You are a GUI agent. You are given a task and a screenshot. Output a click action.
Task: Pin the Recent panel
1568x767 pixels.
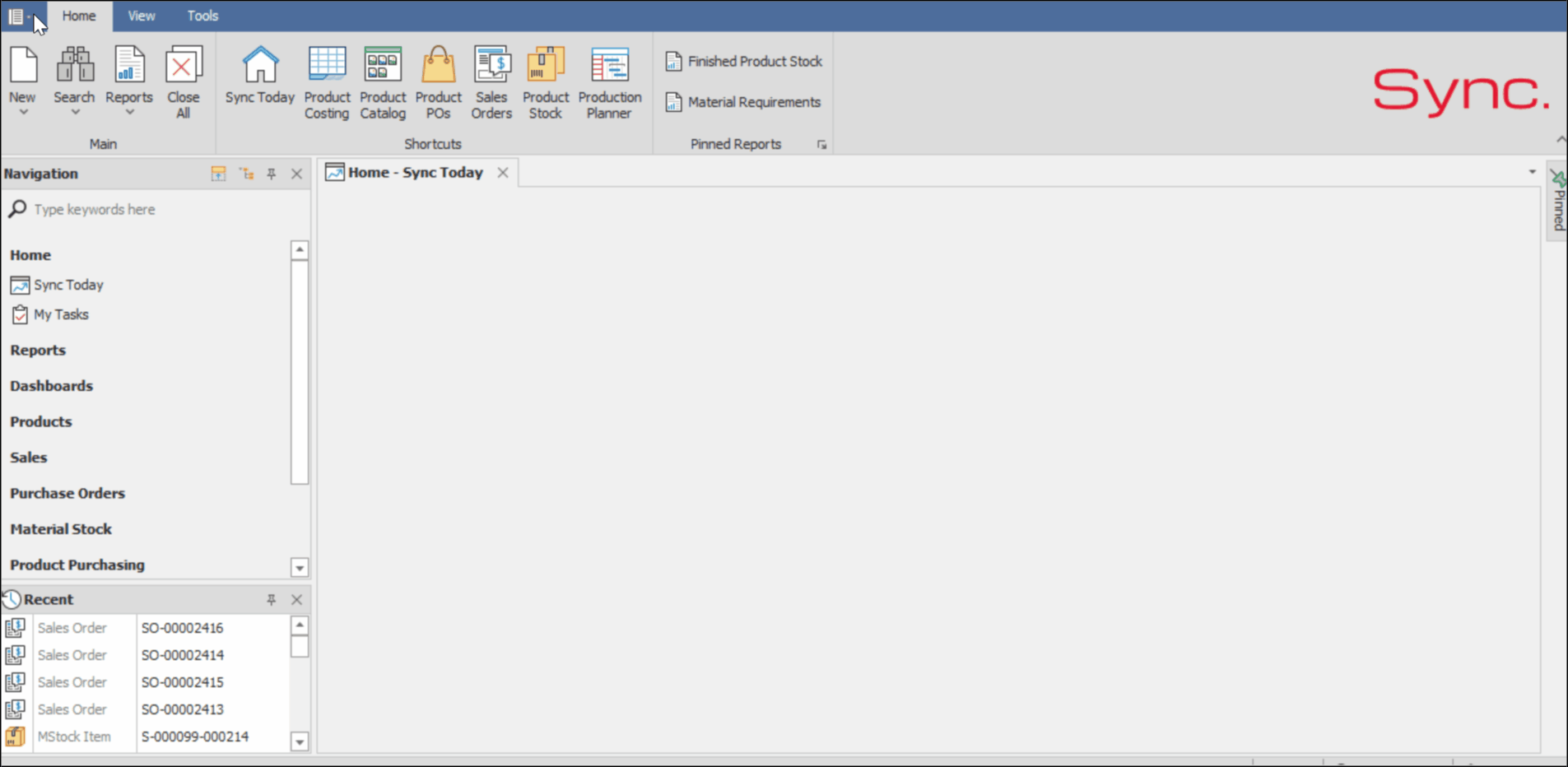[x=272, y=600]
